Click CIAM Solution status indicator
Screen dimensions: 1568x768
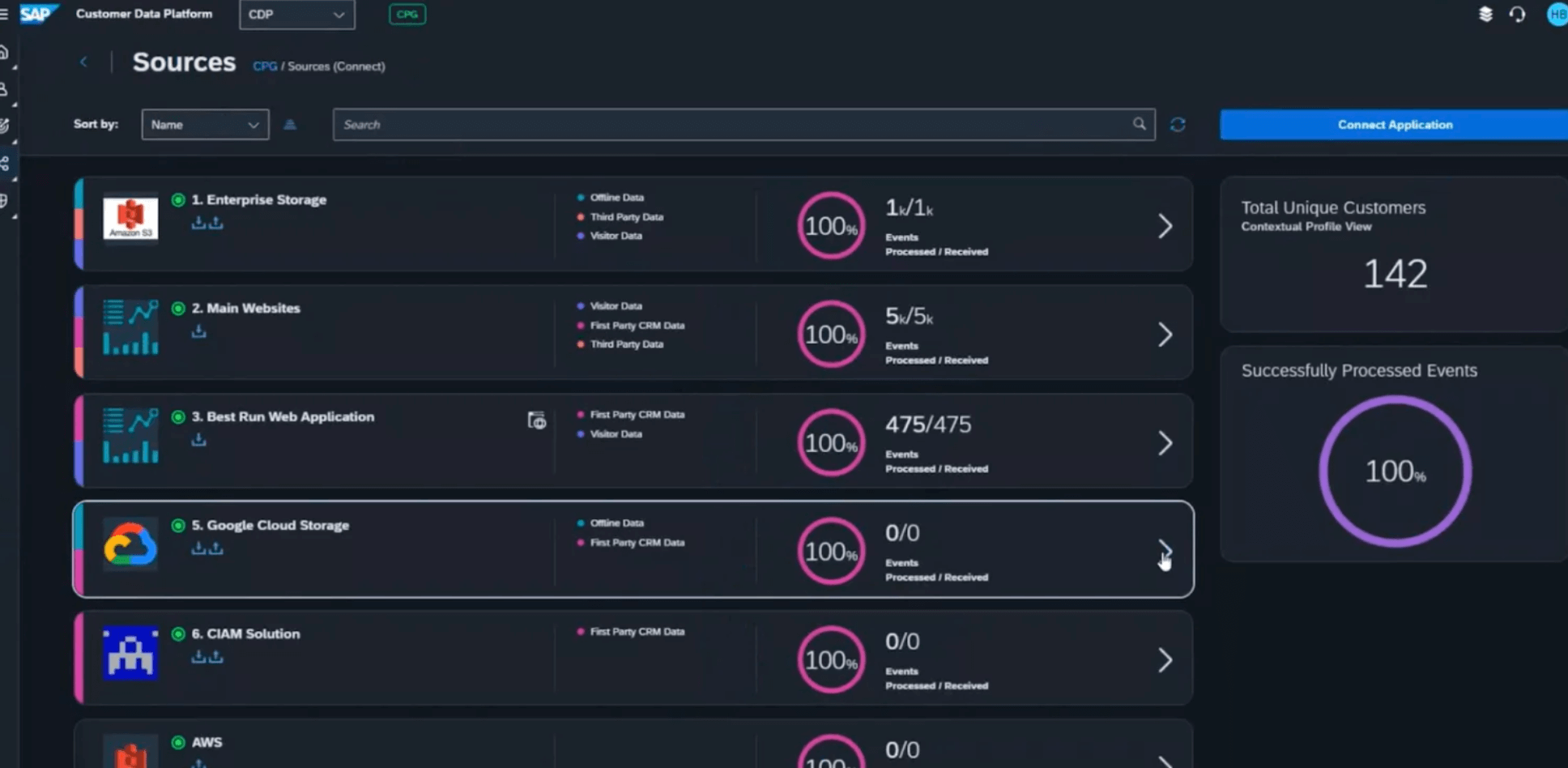tap(178, 634)
